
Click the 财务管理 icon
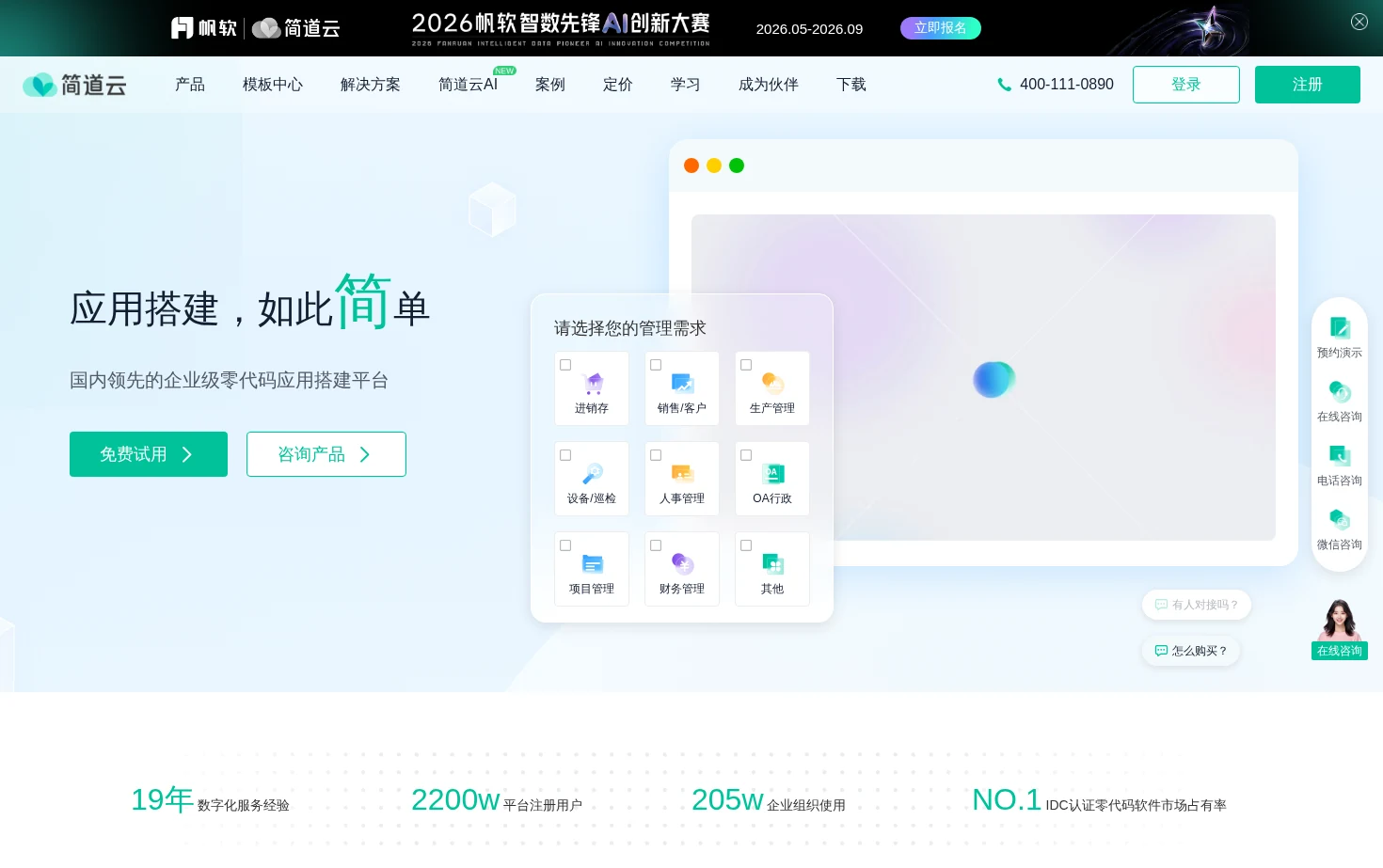[x=682, y=563]
